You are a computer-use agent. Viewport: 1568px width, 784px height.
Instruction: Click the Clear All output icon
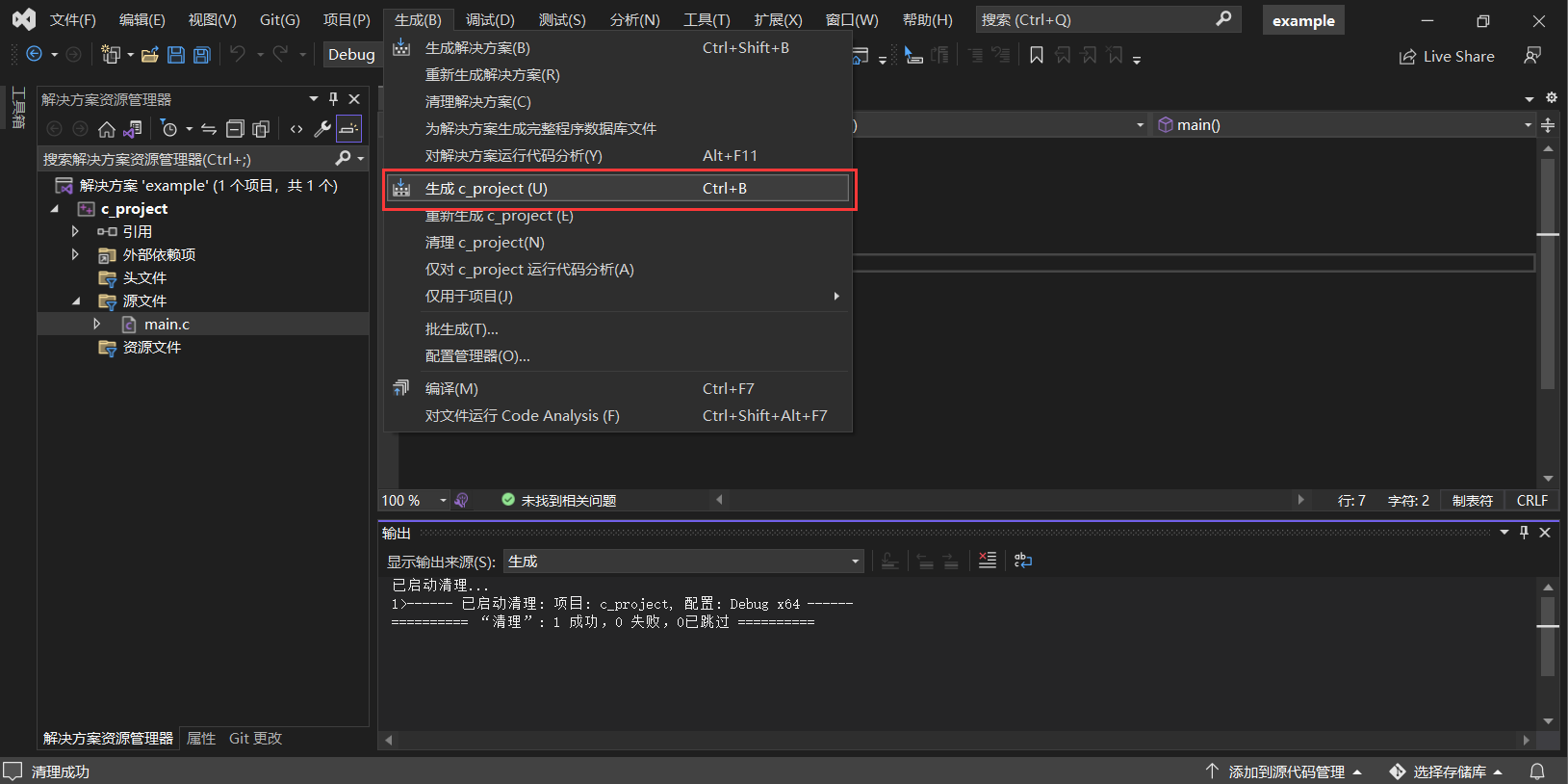[987, 561]
